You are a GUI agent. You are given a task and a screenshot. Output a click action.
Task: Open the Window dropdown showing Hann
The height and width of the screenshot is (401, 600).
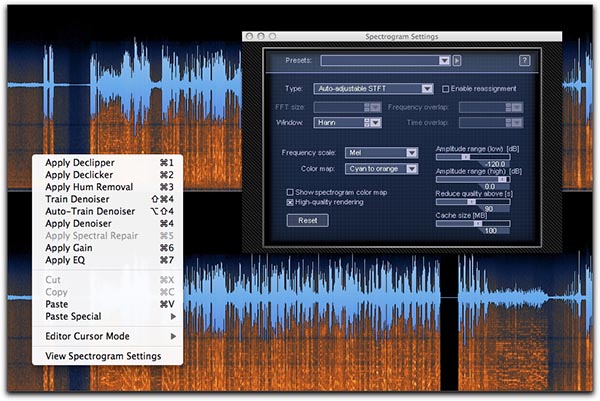(x=347, y=122)
